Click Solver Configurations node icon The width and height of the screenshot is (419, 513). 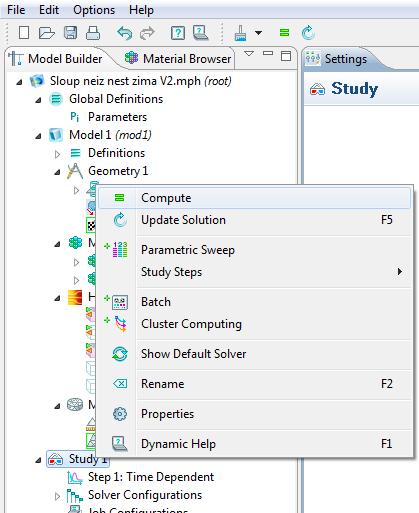click(x=75, y=496)
